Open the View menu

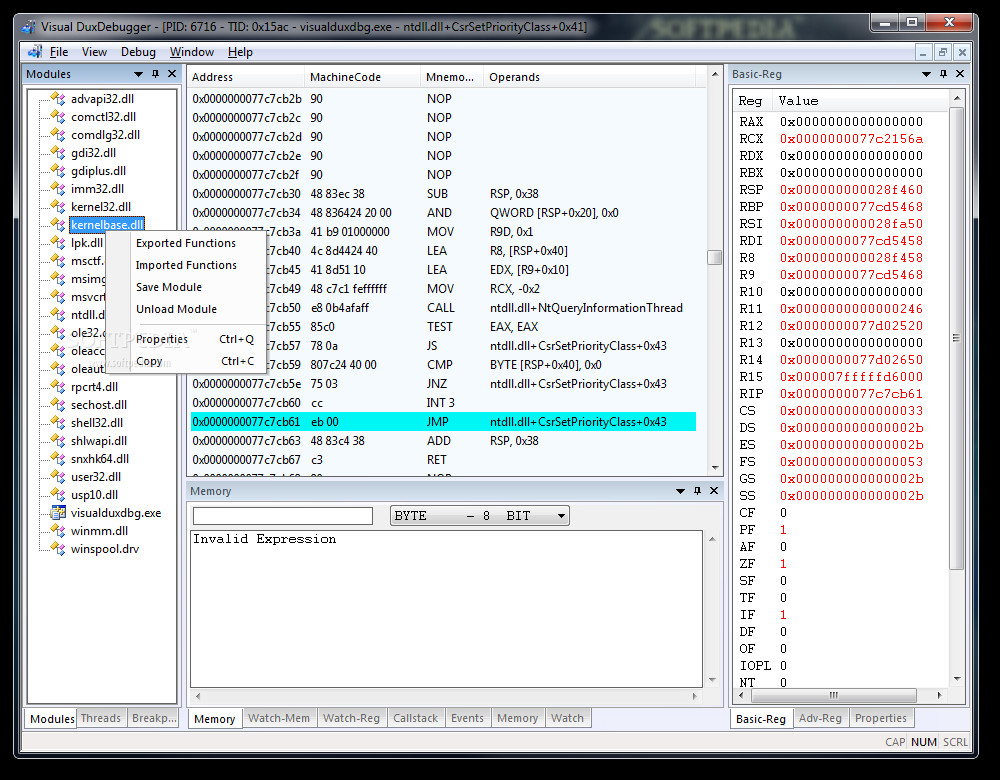pos(94,52)
